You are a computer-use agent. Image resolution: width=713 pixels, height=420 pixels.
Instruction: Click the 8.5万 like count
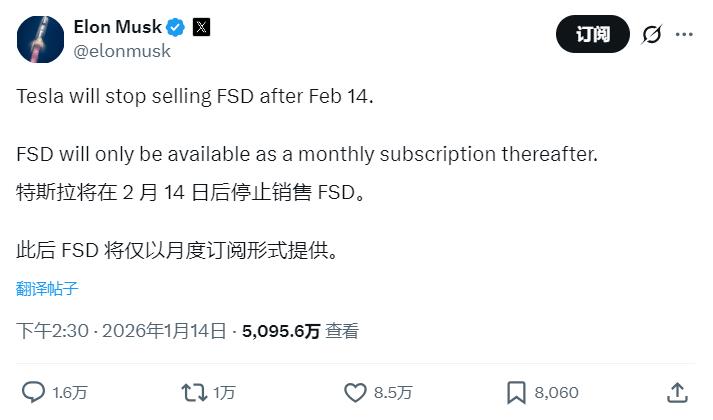point(391,393)
